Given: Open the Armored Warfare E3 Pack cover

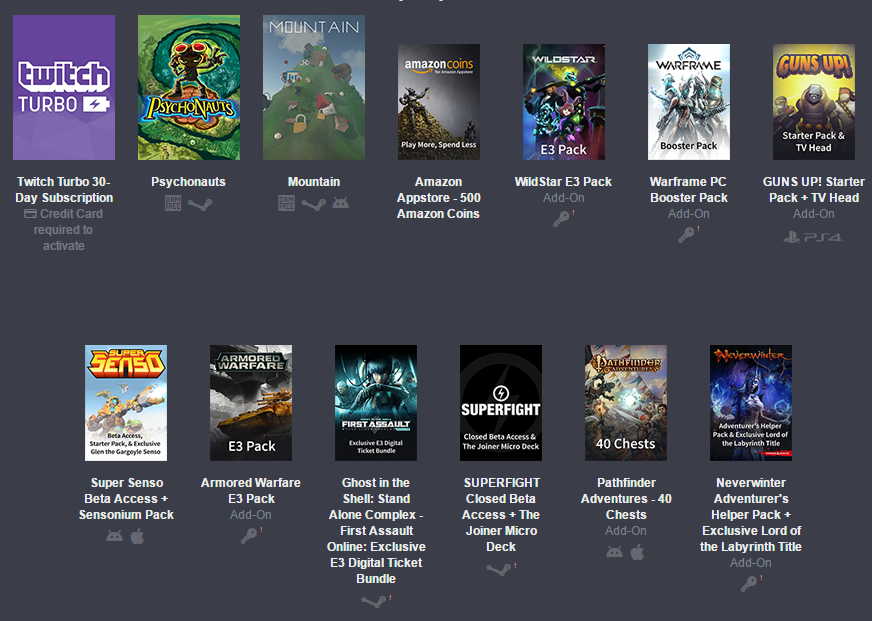Looking at the screenshot, I should click(251, 403).
